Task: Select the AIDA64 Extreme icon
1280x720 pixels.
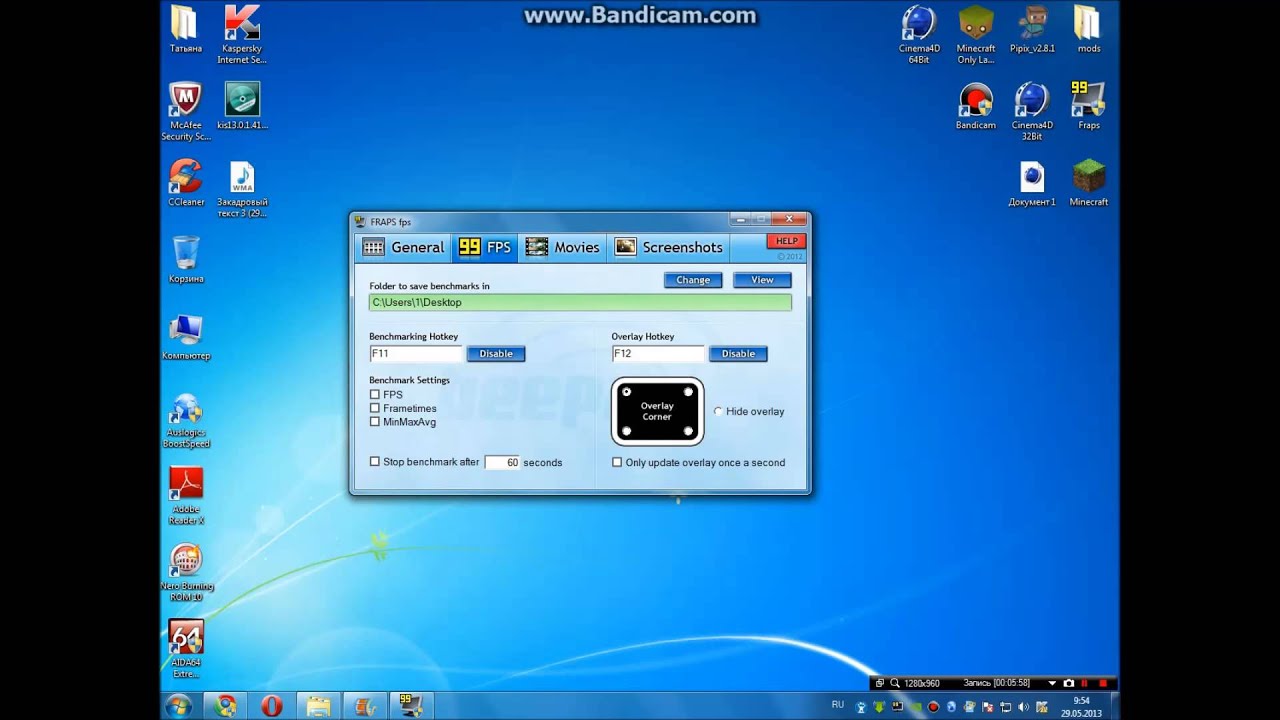Action: coord(186,649)
